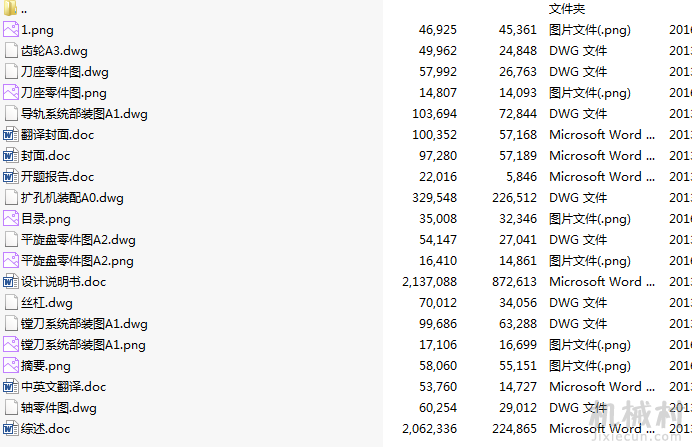Select the 1.png image file icon

[x=11, y=29]
